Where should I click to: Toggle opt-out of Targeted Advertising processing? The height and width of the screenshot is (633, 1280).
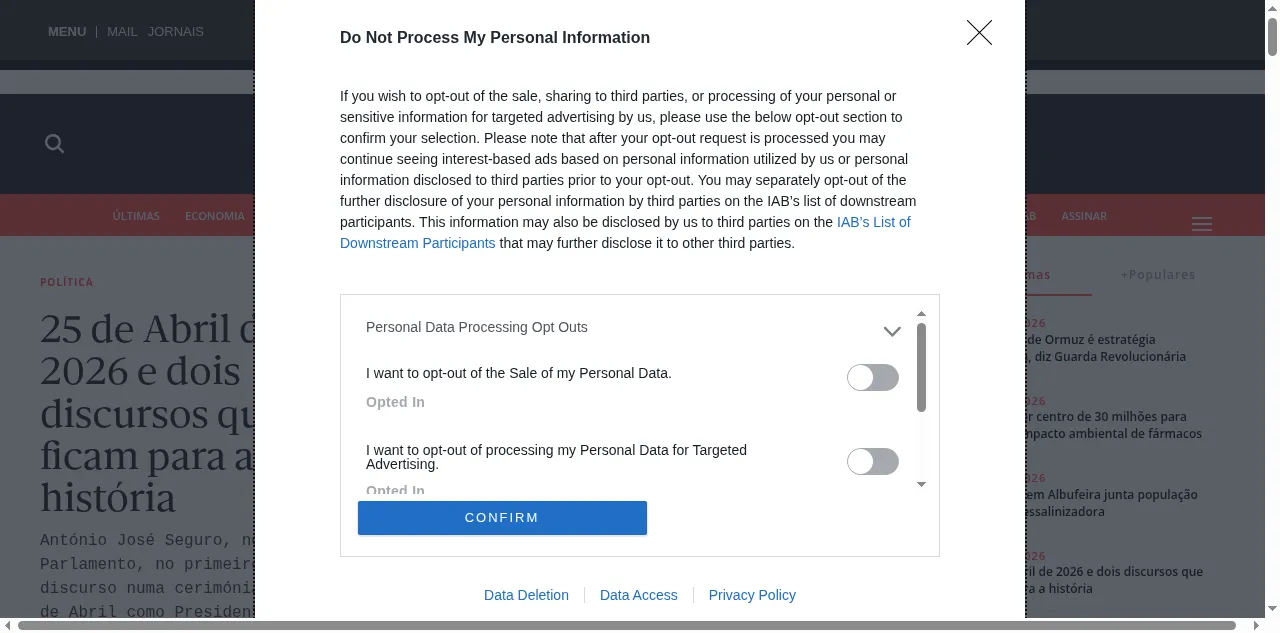(x=873, y=461)
